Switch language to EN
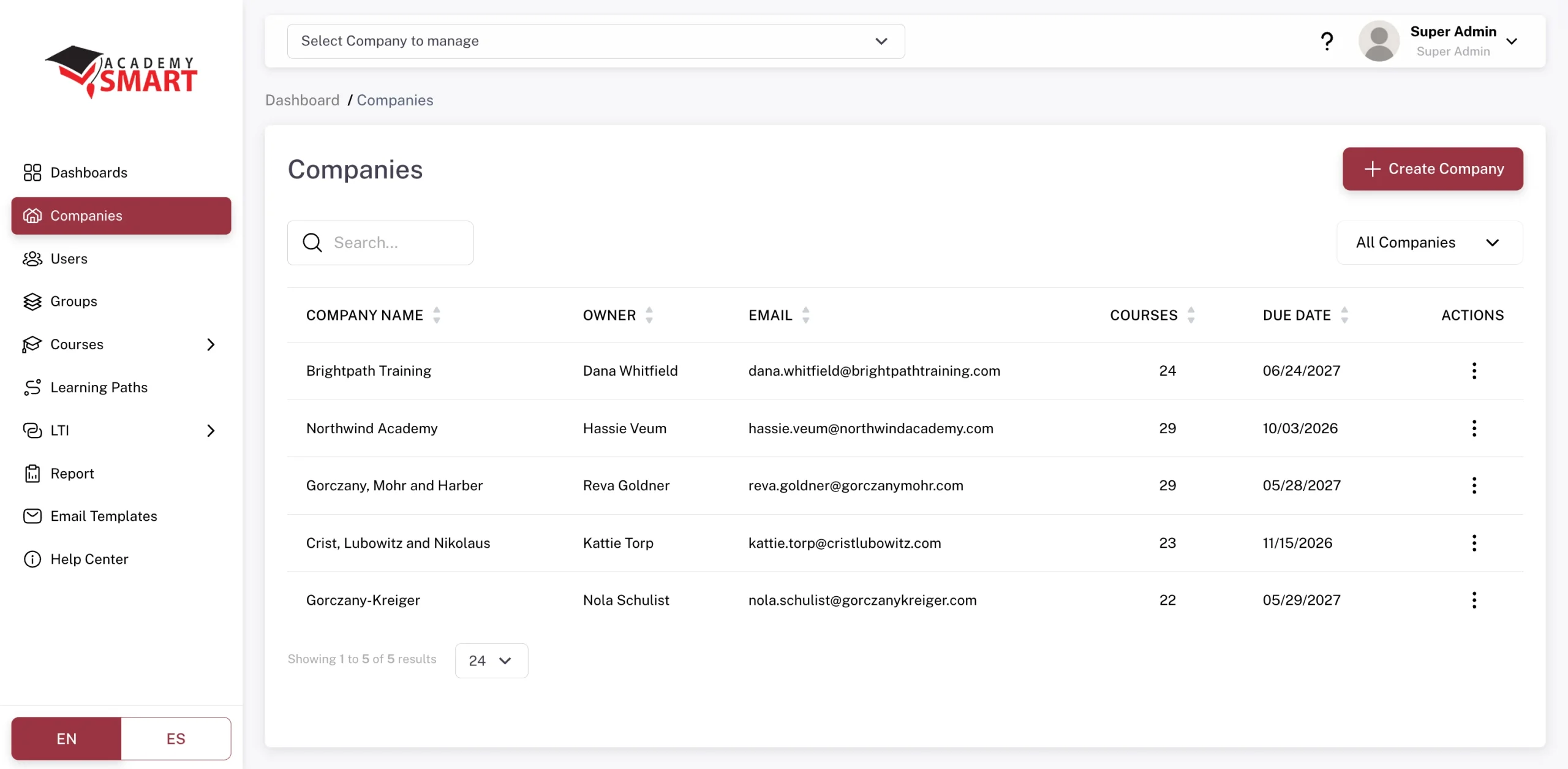 tap(66, 738)
